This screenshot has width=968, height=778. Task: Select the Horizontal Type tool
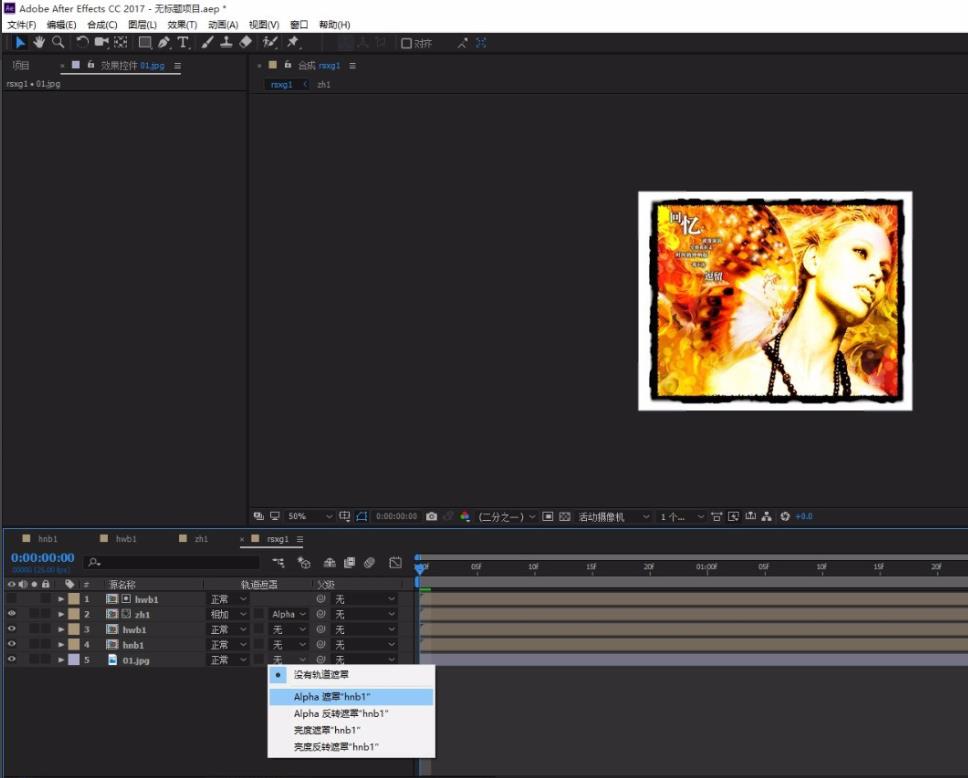click(x=183, y=42)
